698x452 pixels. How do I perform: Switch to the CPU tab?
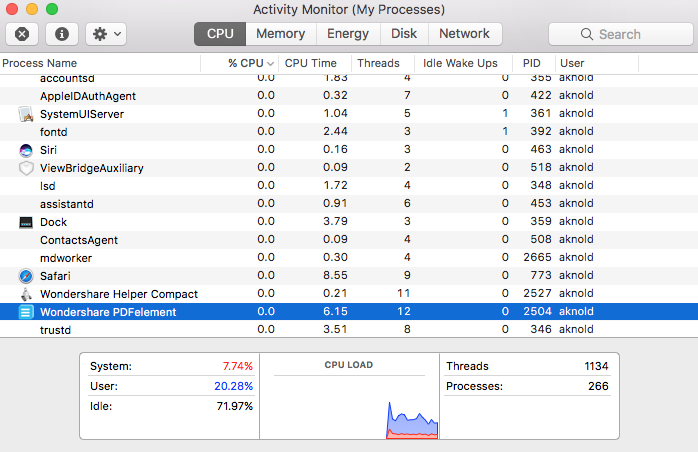pyautogui.click(x=220, y=34)
